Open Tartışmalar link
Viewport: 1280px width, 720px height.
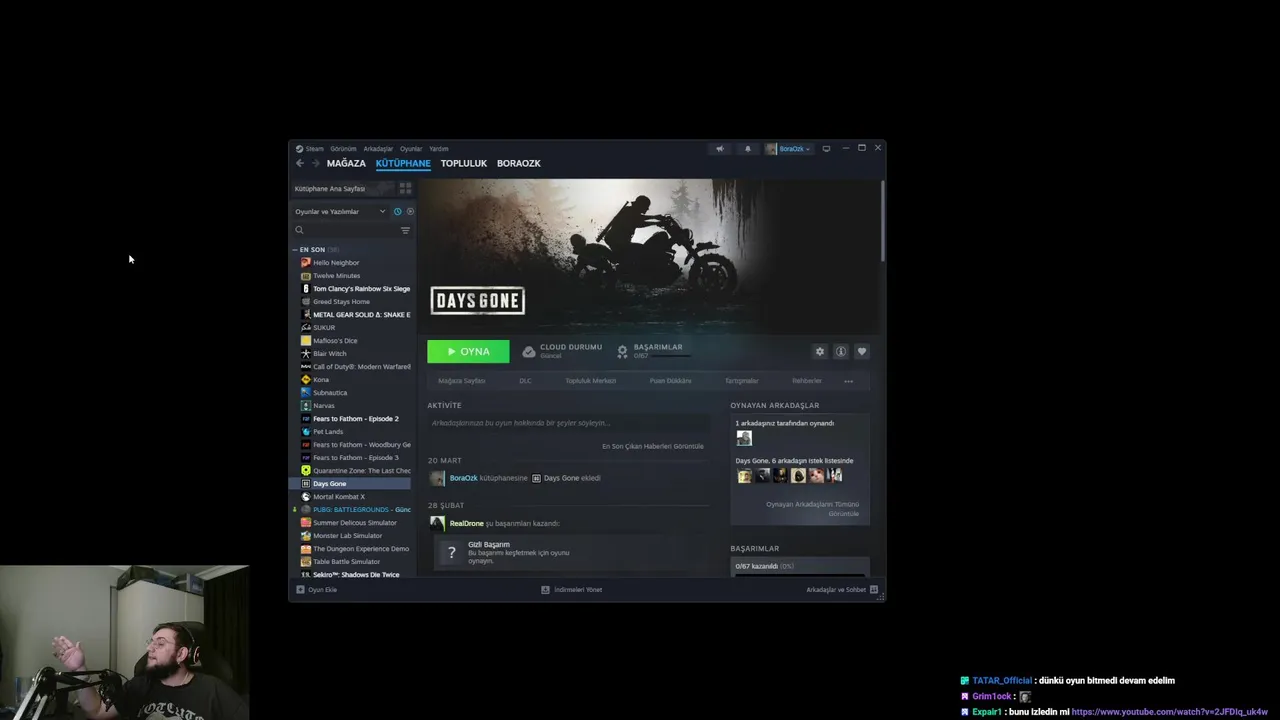click(x=741, y=381)
